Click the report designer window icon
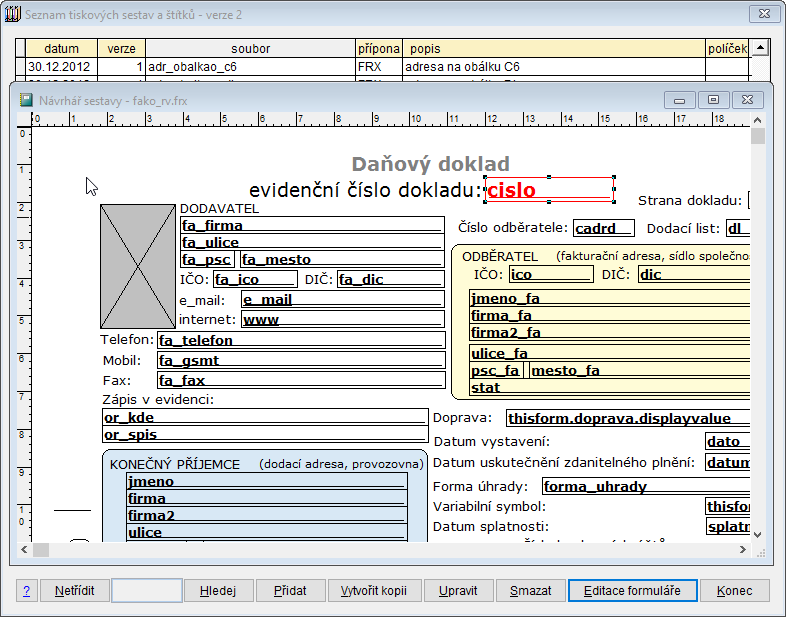Image resolution: width=786 pixels, height=617 pixels. [26, 100]
